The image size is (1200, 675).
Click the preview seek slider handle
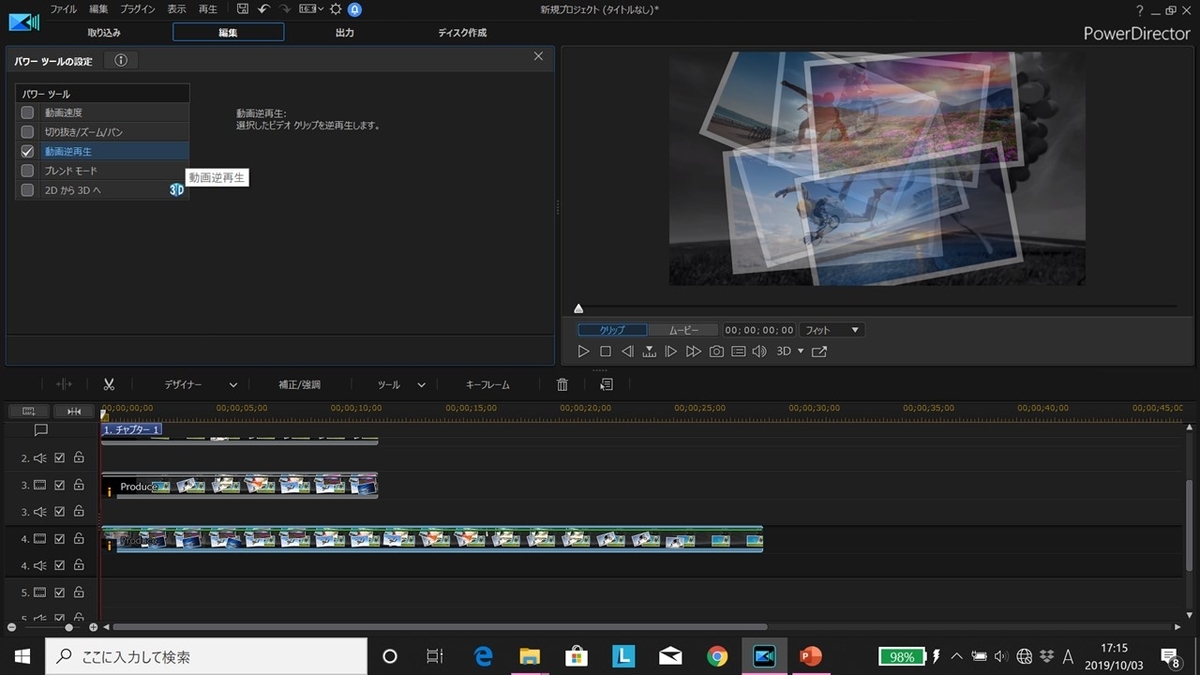(x=578, y=308)
